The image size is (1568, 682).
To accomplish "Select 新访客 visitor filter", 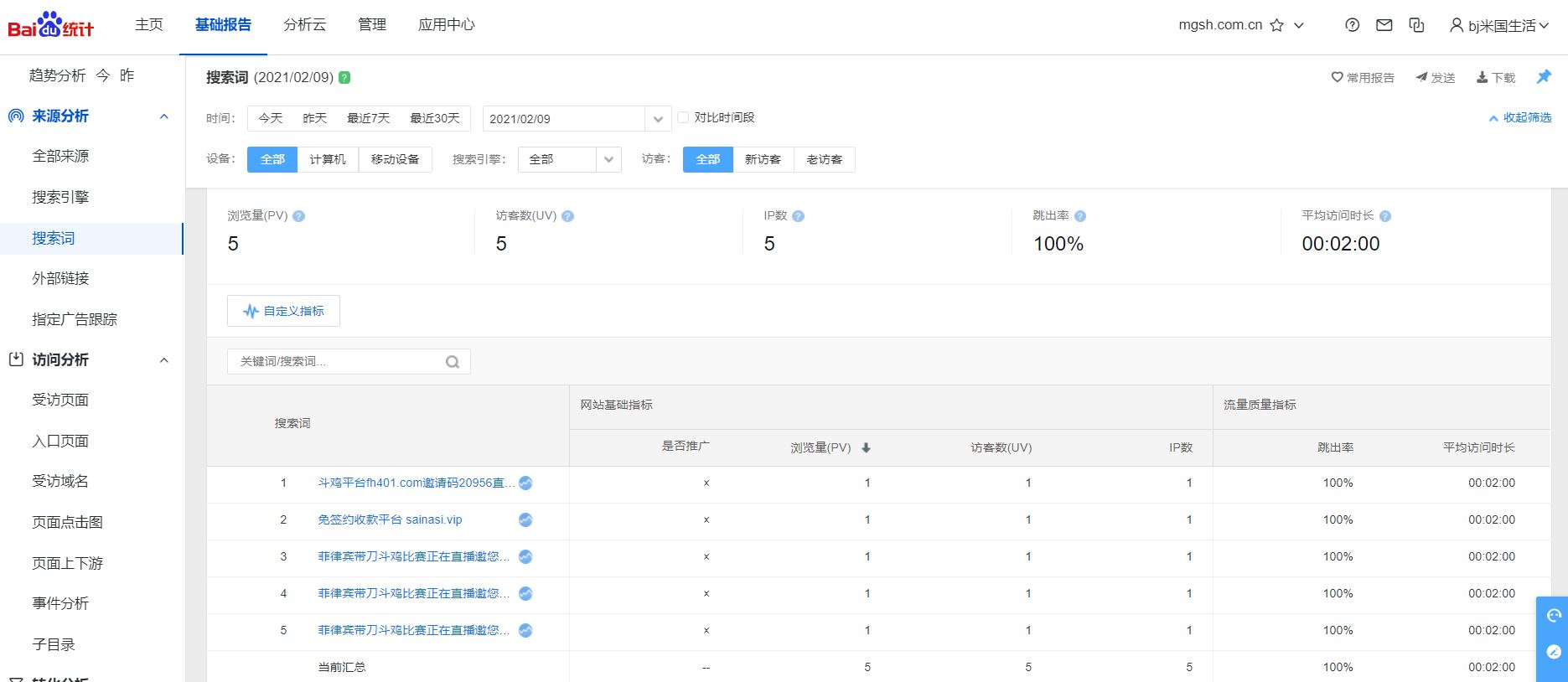I will (763, 159).
